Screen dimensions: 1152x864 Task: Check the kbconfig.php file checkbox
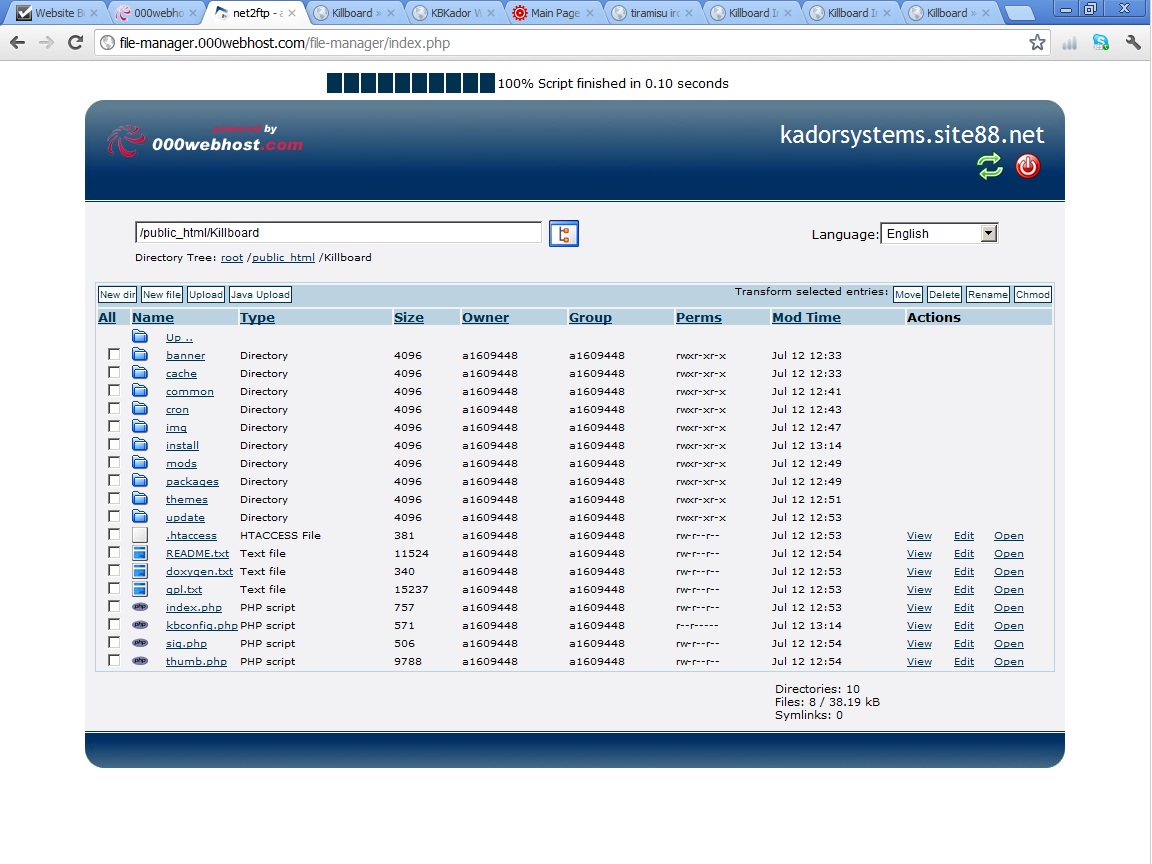click(x=114, y=624)
